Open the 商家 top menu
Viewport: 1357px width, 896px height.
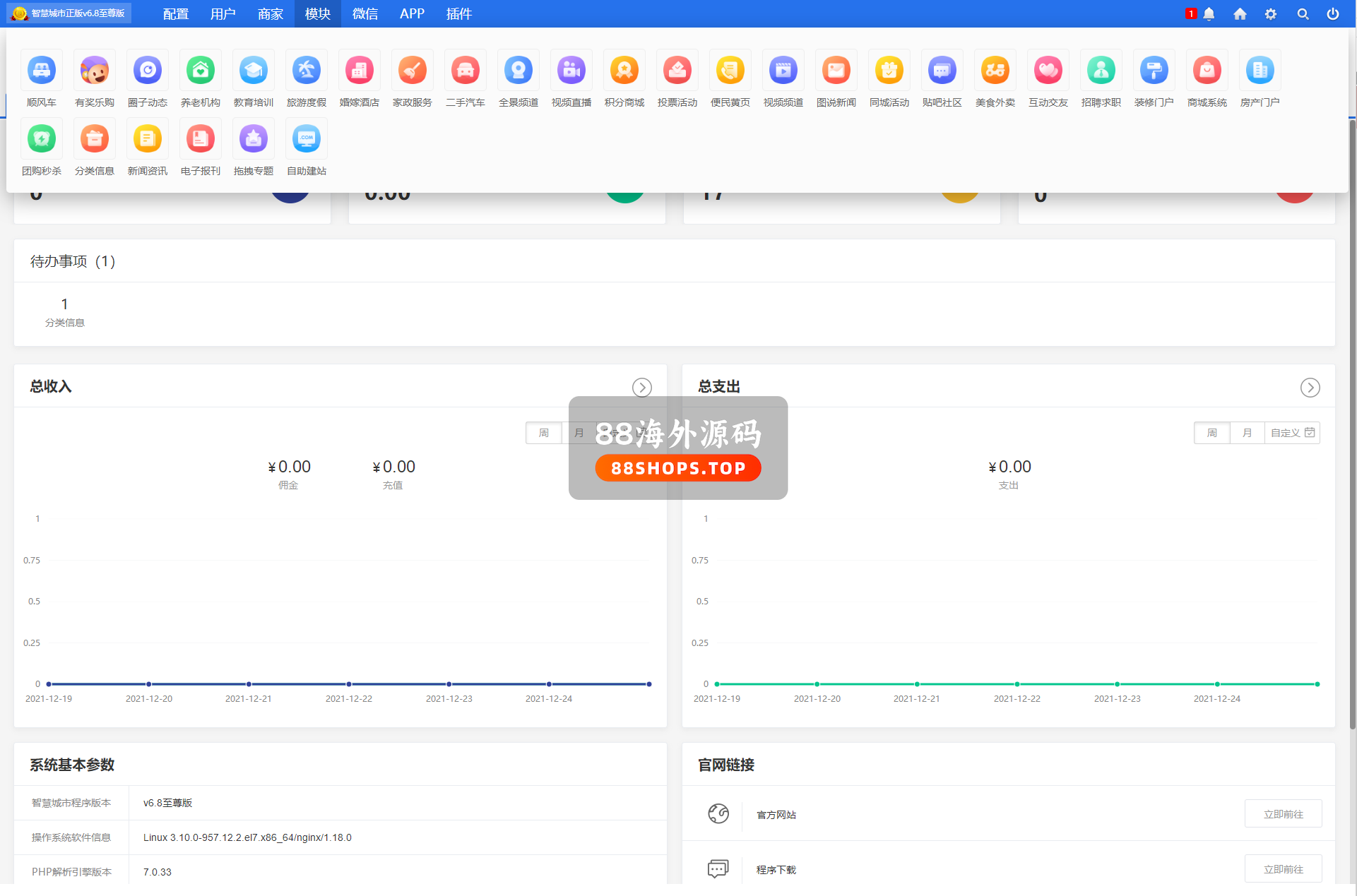coord(270,14)
